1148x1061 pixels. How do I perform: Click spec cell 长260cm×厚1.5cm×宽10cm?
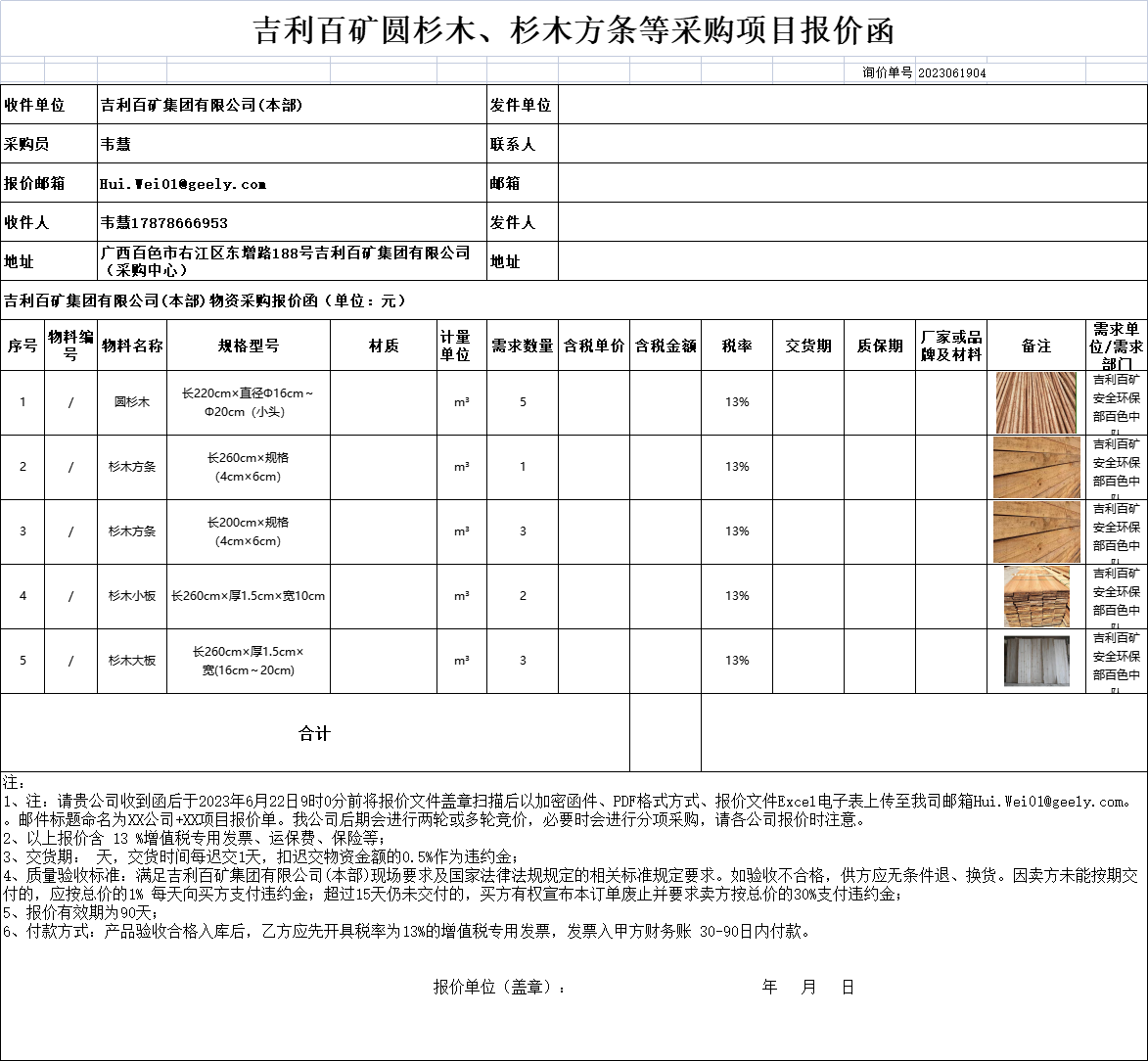point(249,596)
